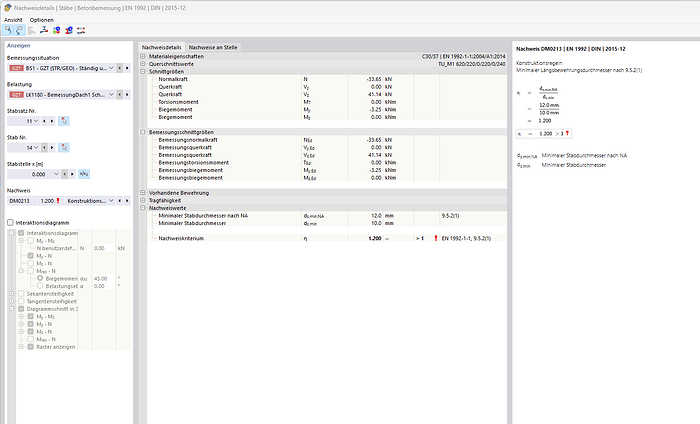Click the Stabstelle x value input field
The image size is (700, 424).
30,173
